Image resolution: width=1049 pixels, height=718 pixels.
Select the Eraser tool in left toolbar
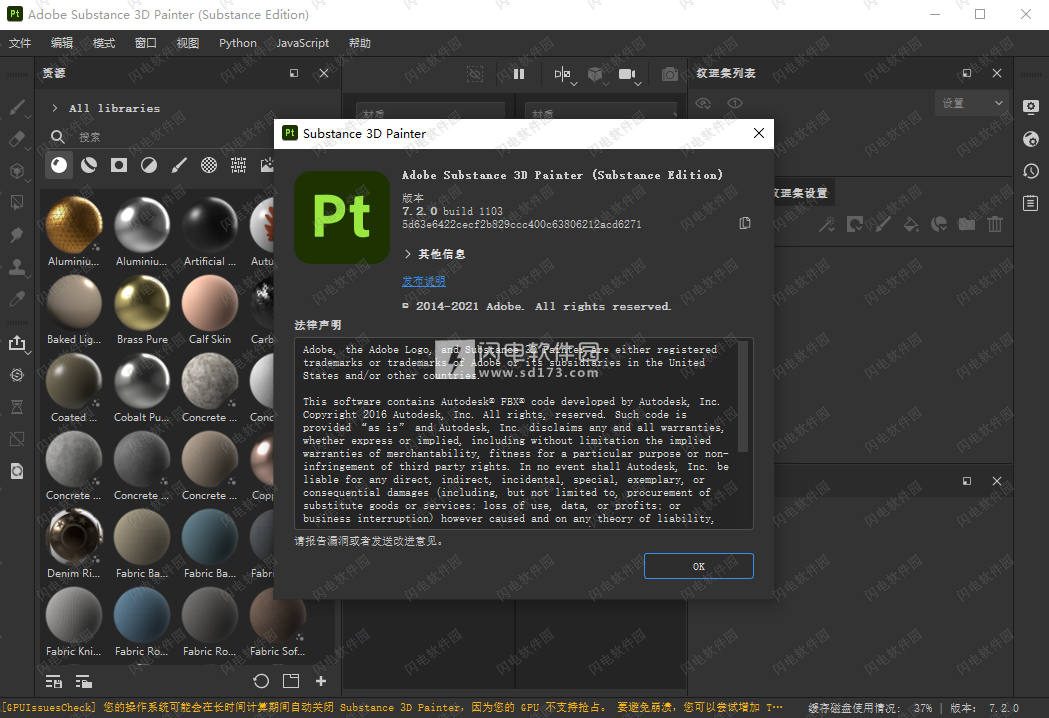(17, 139)
